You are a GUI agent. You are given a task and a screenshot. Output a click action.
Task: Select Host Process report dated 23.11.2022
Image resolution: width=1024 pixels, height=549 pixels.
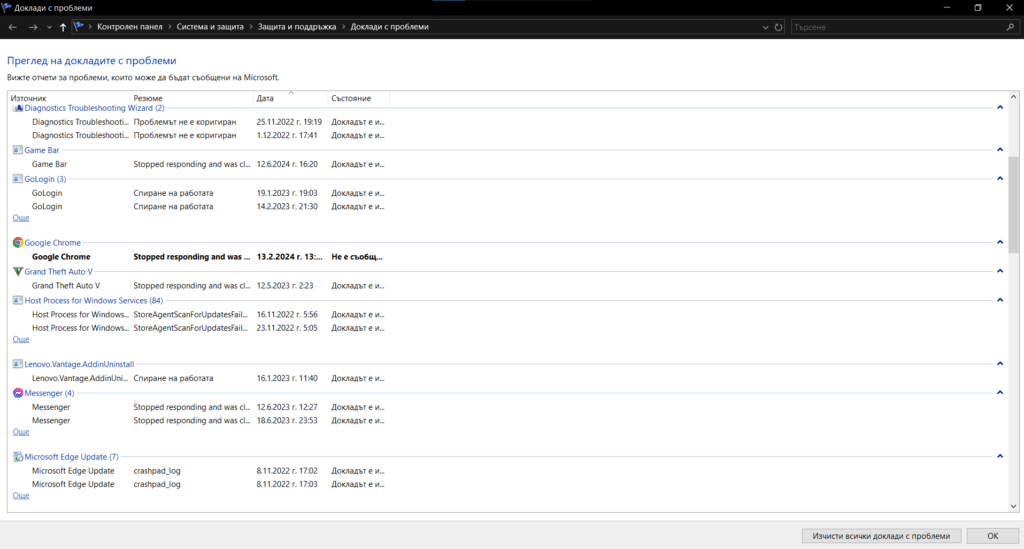[x=199, y=328]
